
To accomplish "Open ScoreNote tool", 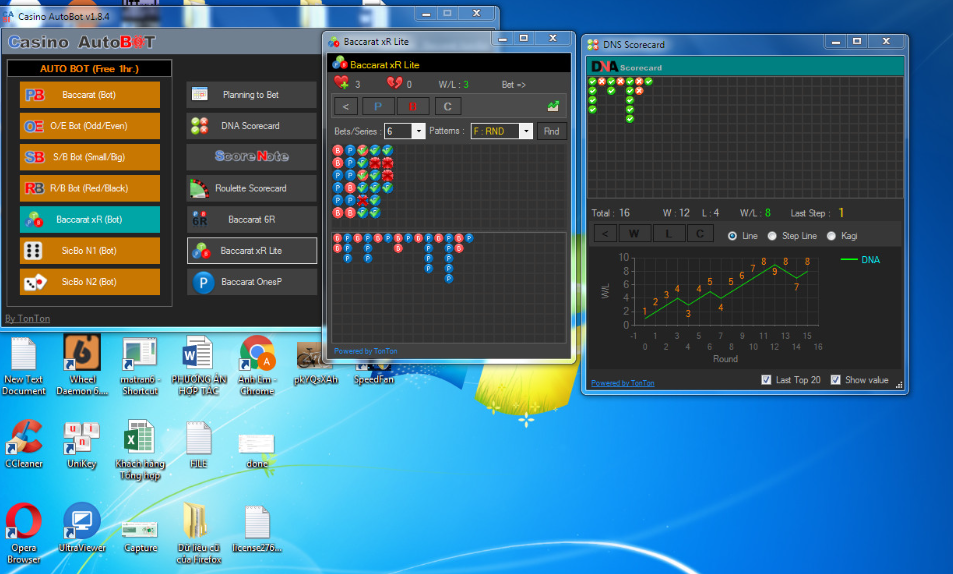I will [252, 157].
